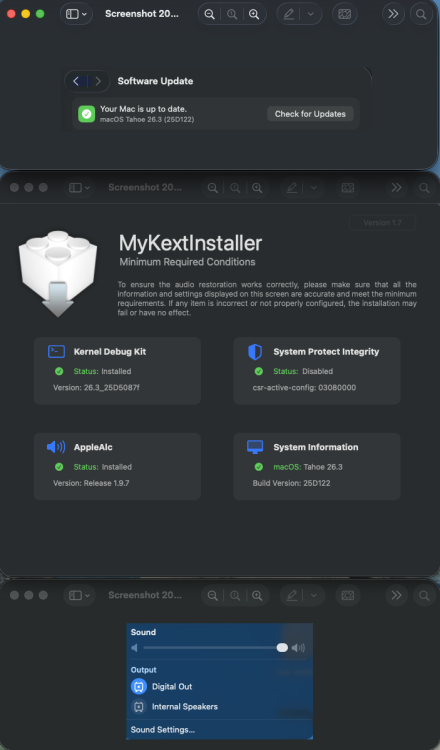Expand markup options chevron in top Preview window
Viewport: 440px width, 750px height.
(311, 14)
